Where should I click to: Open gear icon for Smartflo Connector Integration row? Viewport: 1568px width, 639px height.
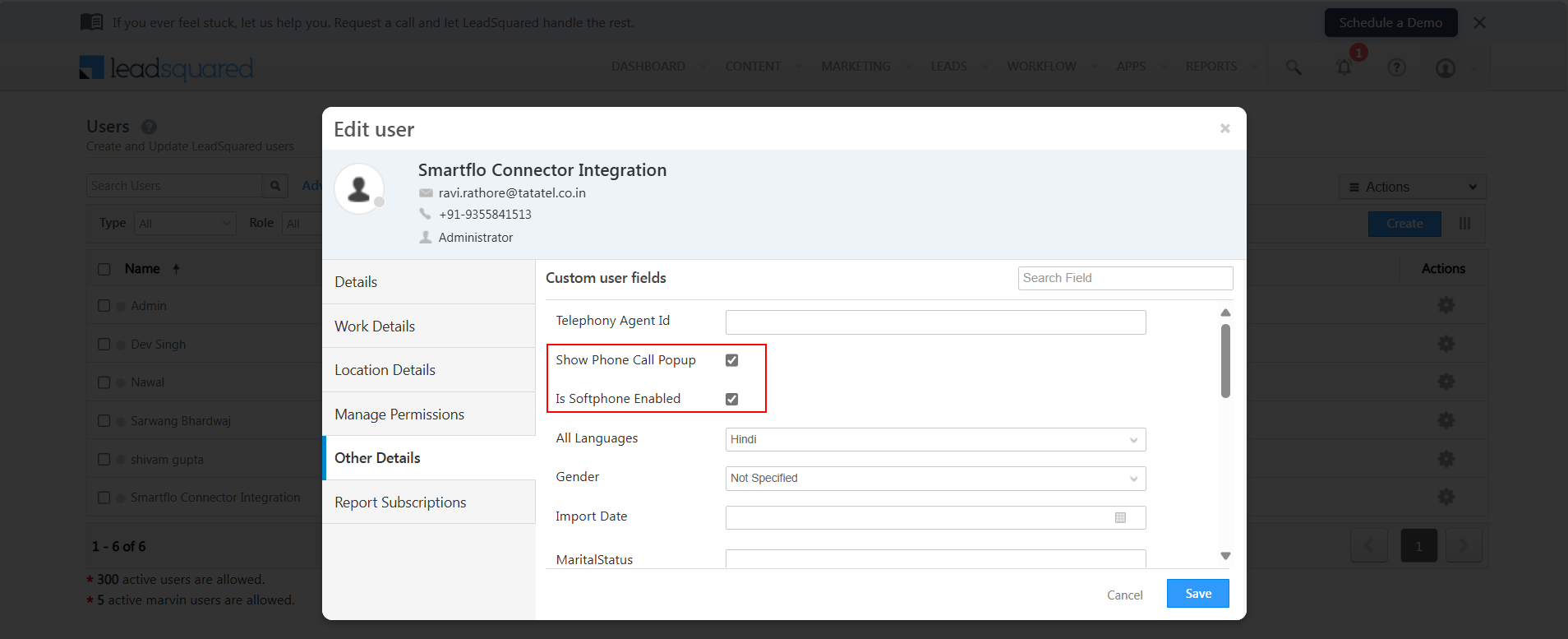pos(1446,497)
